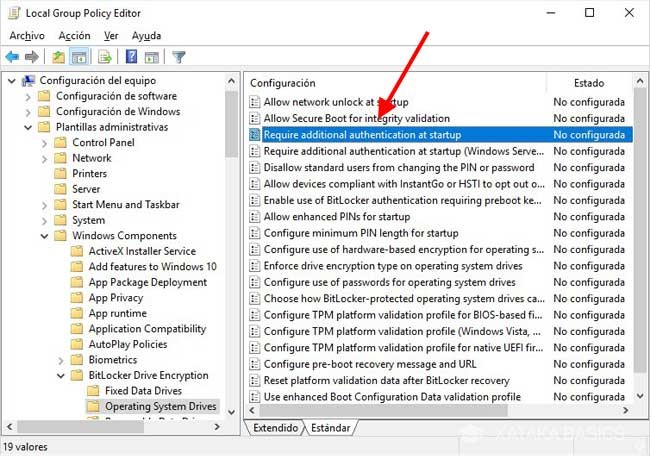Open Help via the question mark icon
650x456 pixels.
pyautogui.click(x=131, y=57)
